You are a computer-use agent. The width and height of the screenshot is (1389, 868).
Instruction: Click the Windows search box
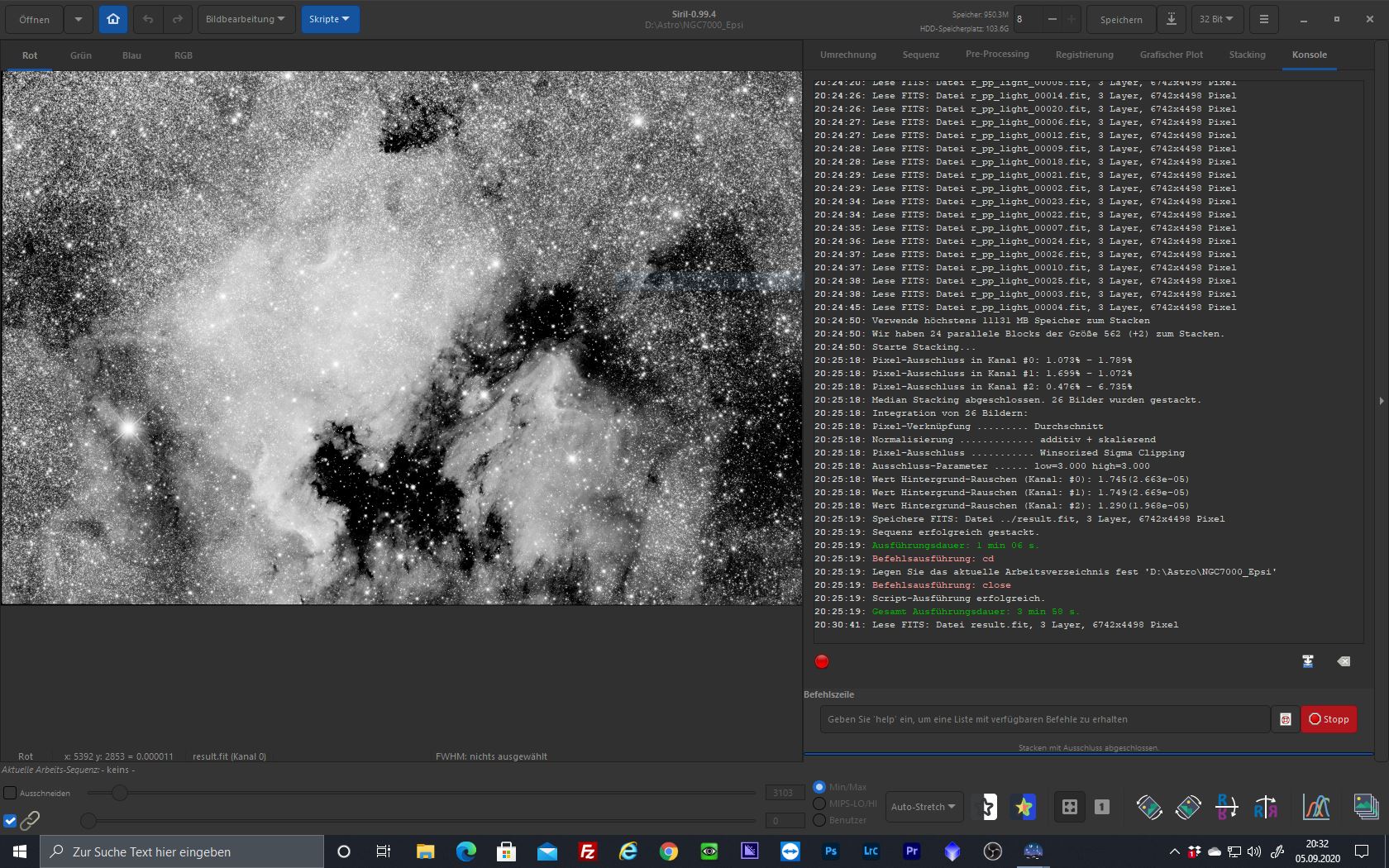pyautogui.click(x=182, y=851)
